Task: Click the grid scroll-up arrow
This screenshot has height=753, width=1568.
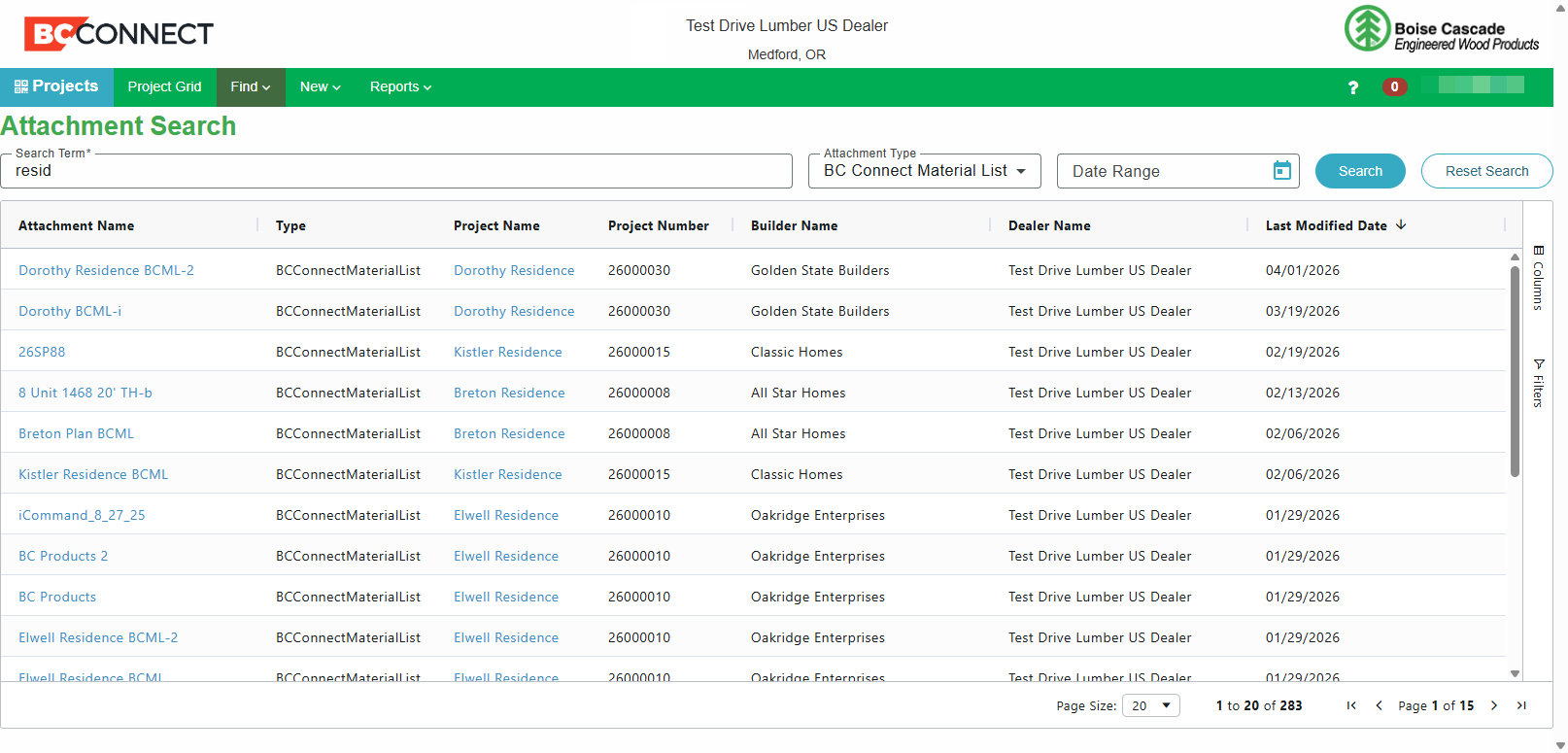Action: tap(1515, 257)
